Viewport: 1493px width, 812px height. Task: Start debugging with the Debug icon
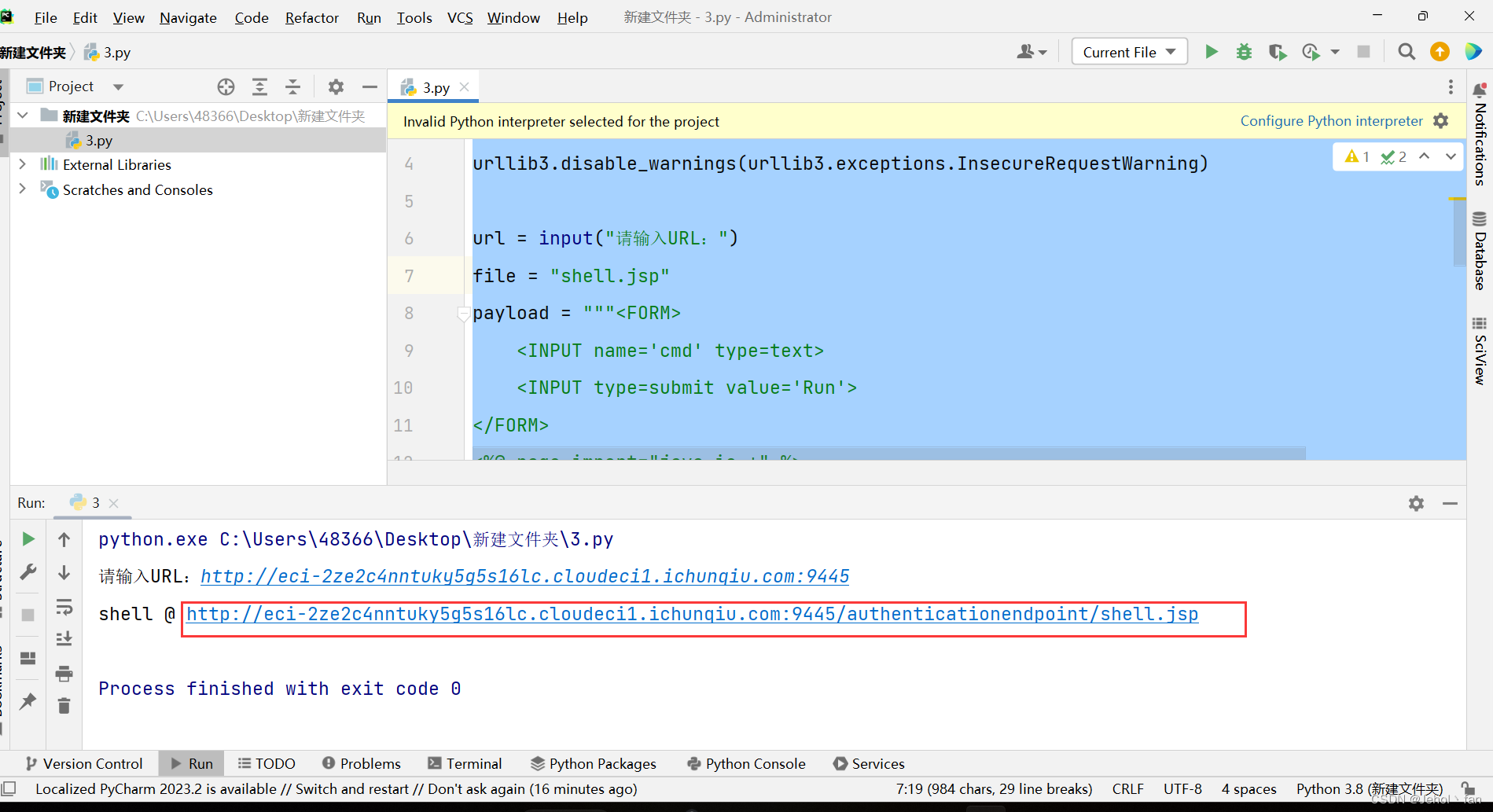[x=1244, y=51]
